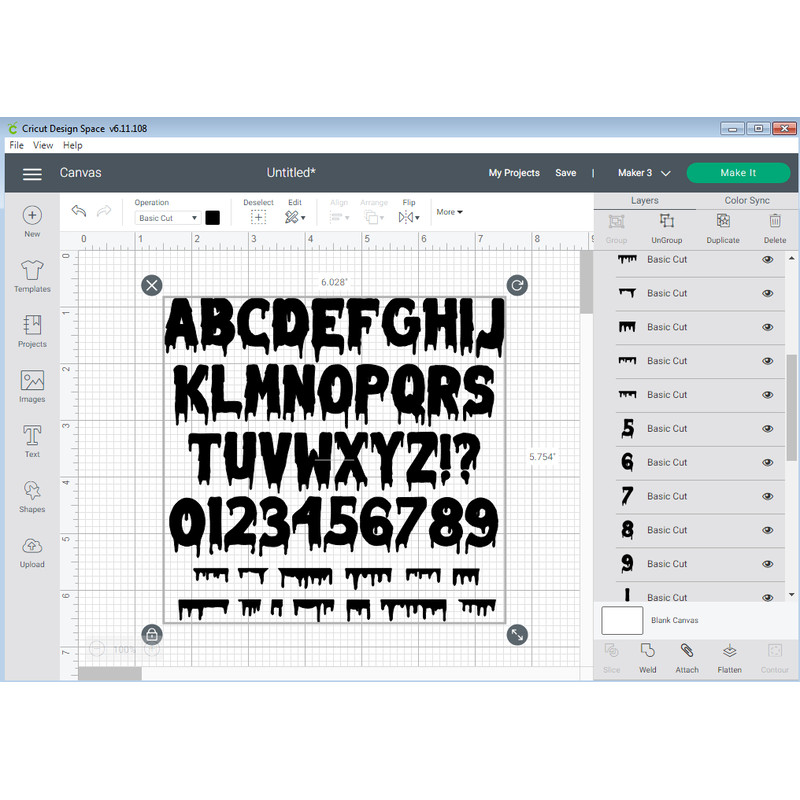The width and height of the screenshot is (800, 800).
Task: Click the black color swatch next to Operation
Action: point(212,217)
